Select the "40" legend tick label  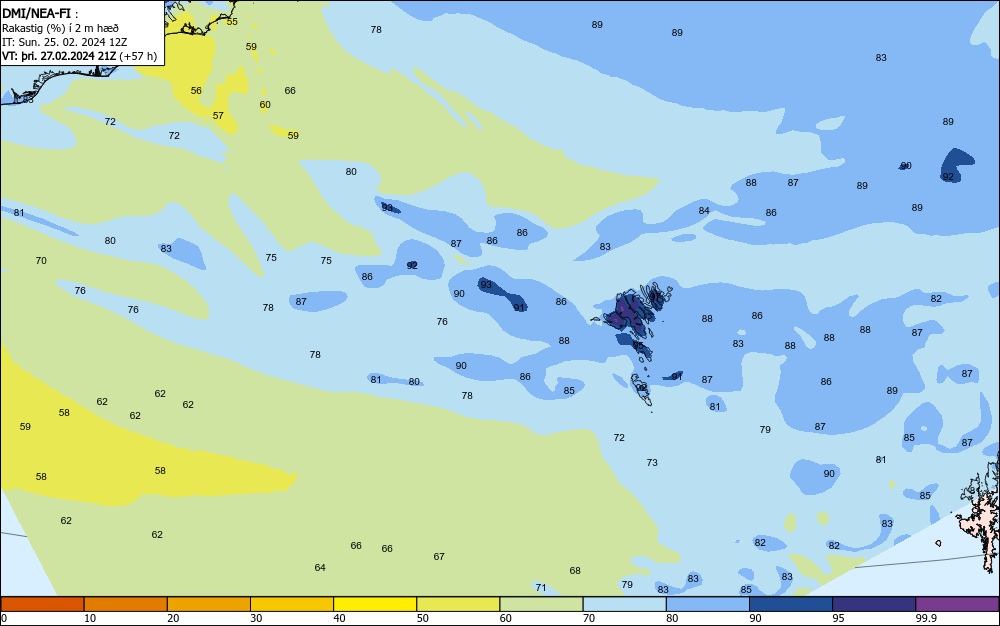point(339,618)
